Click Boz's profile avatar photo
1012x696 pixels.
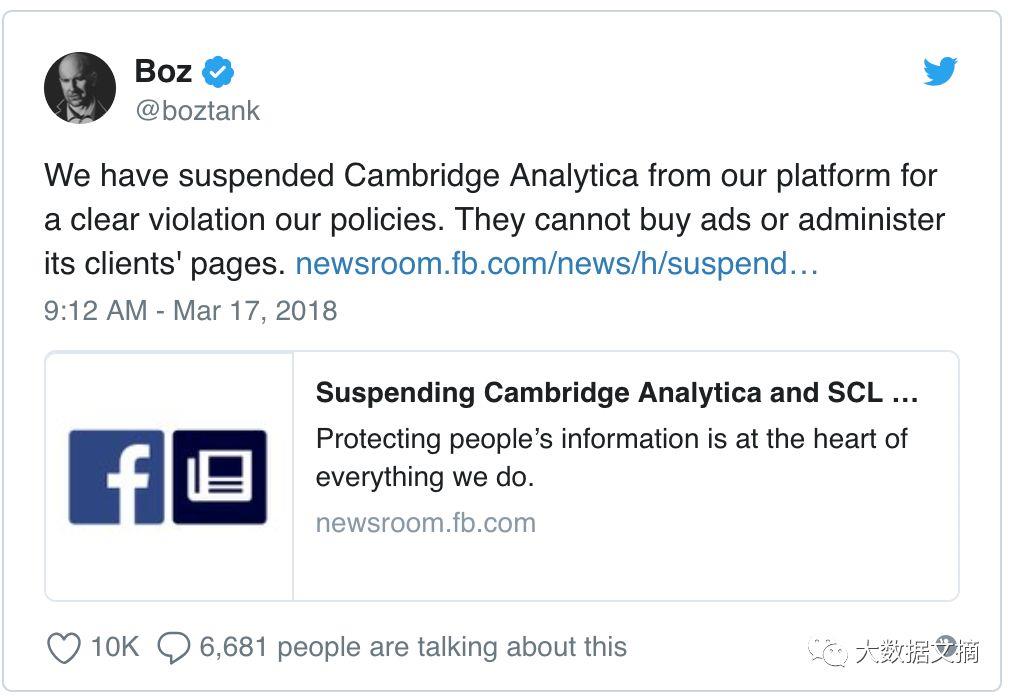point(80,88)
